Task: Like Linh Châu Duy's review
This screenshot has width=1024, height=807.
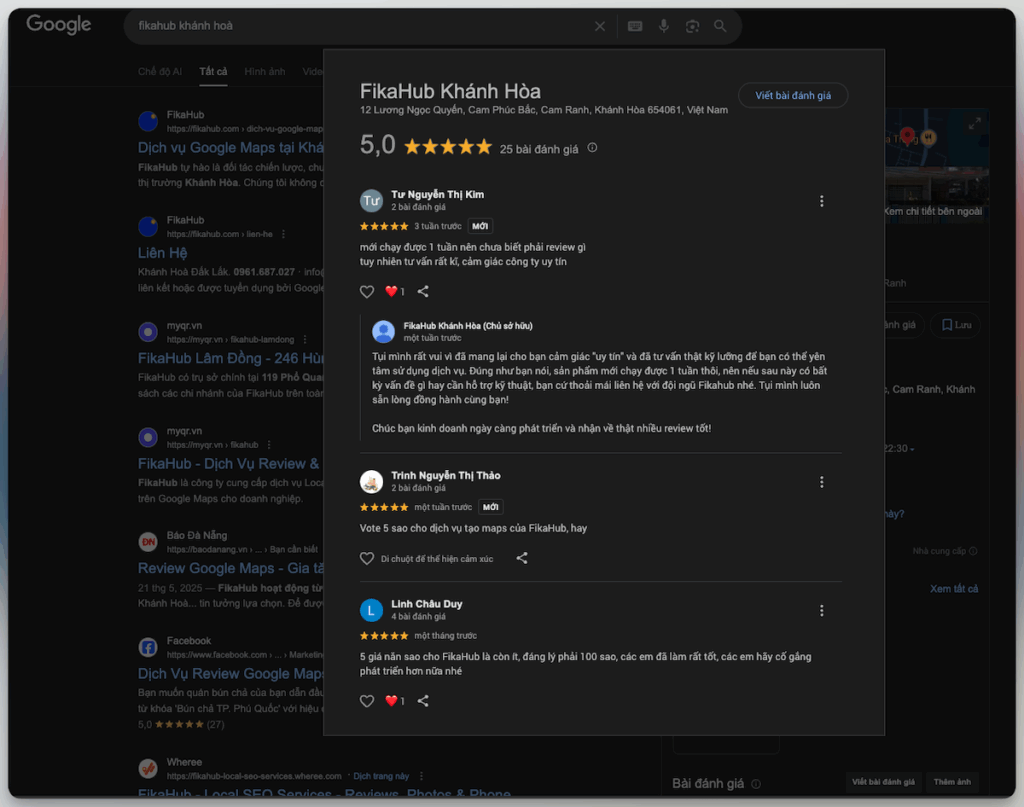Action: tap(367, 701)
